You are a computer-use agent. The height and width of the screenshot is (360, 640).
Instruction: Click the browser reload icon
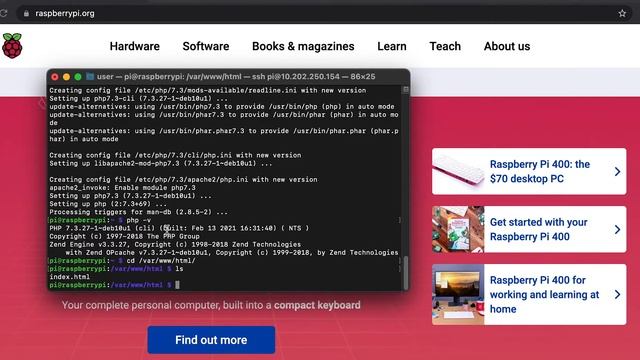click(3, 13)
